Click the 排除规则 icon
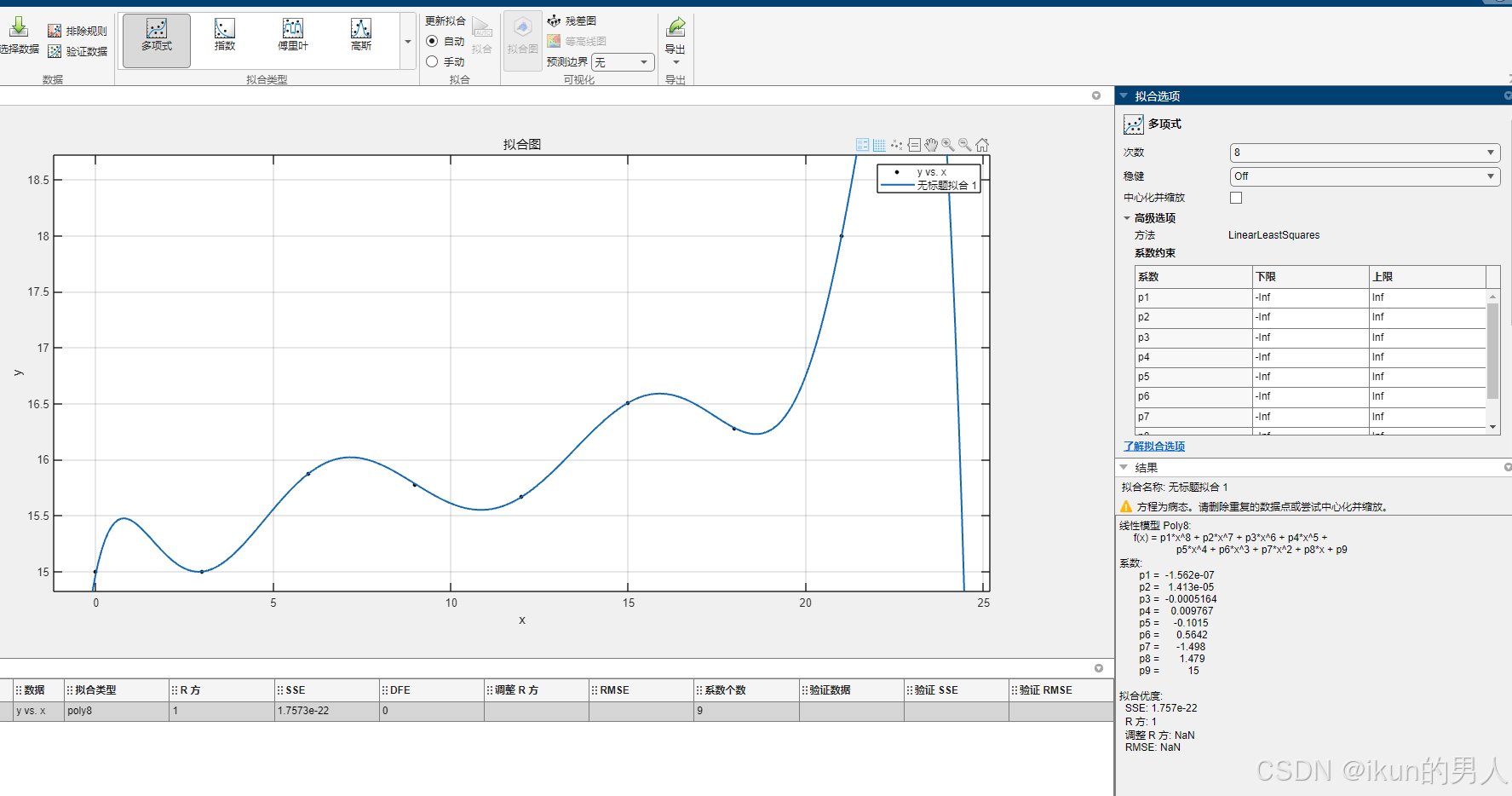Viewport: 1512px width, 796px height. (x=56, y=31)
